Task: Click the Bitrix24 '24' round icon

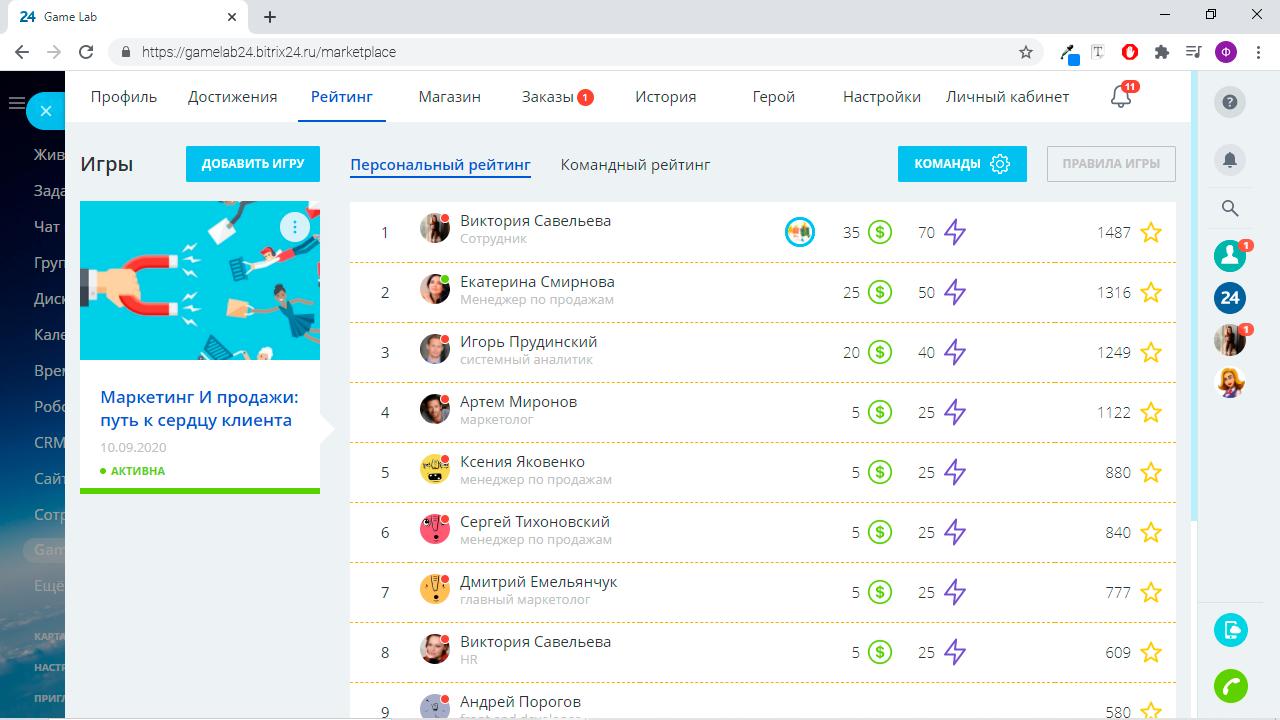Action: tap(1230, 298)
